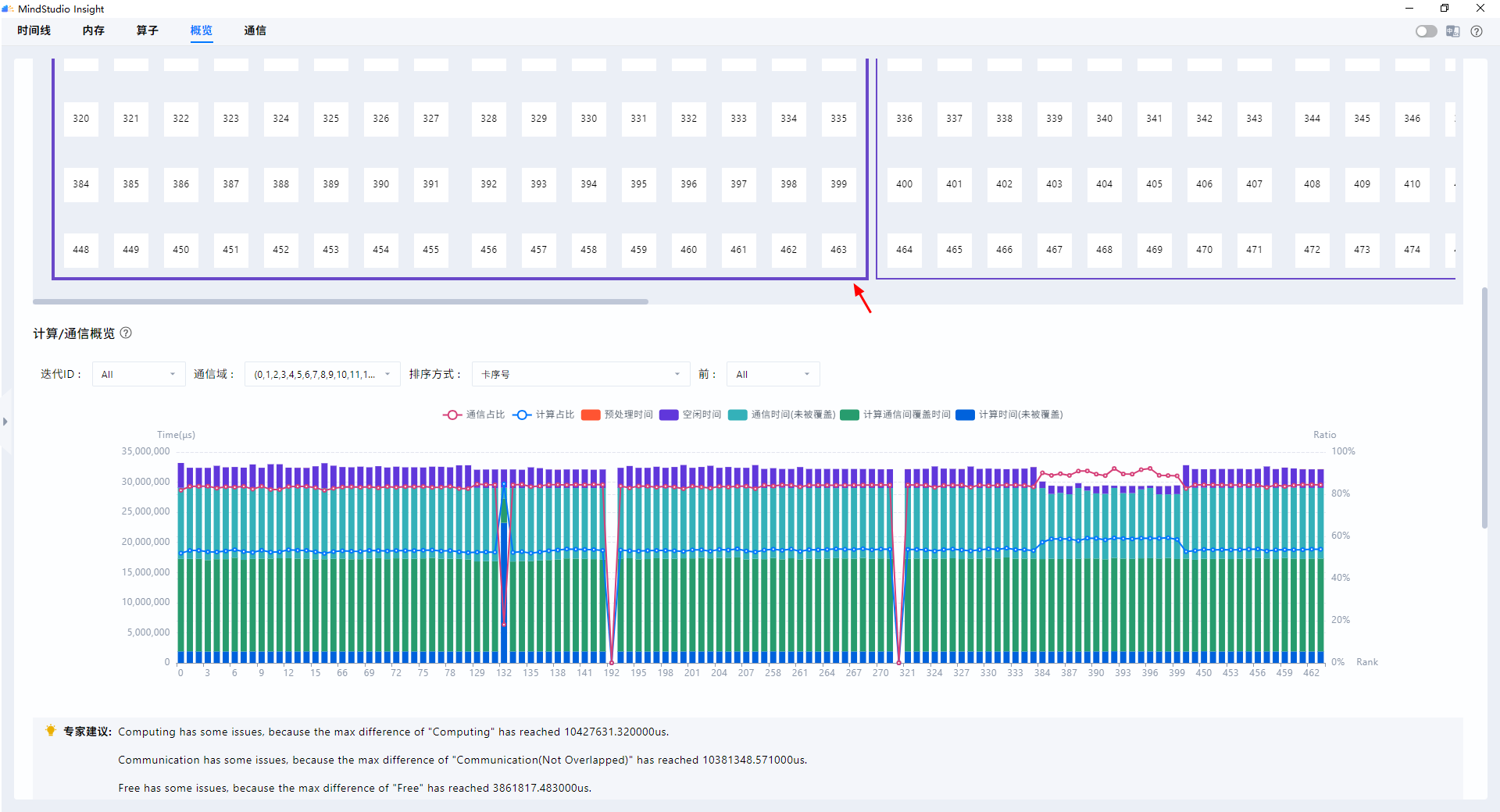Screen dimensions: 1500x812
Task: Toggle the 计算时间(未被覆盖) legend entry
Action: tap(1009, 415)
